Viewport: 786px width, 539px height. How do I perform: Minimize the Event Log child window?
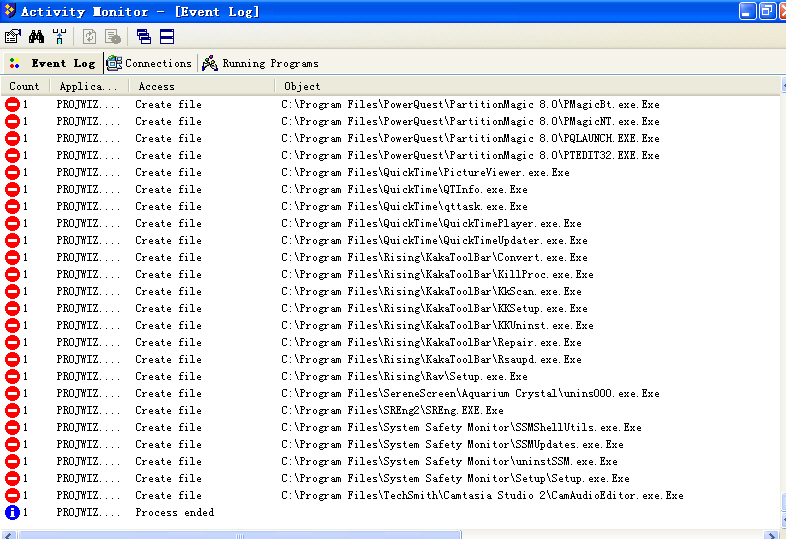pyautogui.click(x=747, y=11)
